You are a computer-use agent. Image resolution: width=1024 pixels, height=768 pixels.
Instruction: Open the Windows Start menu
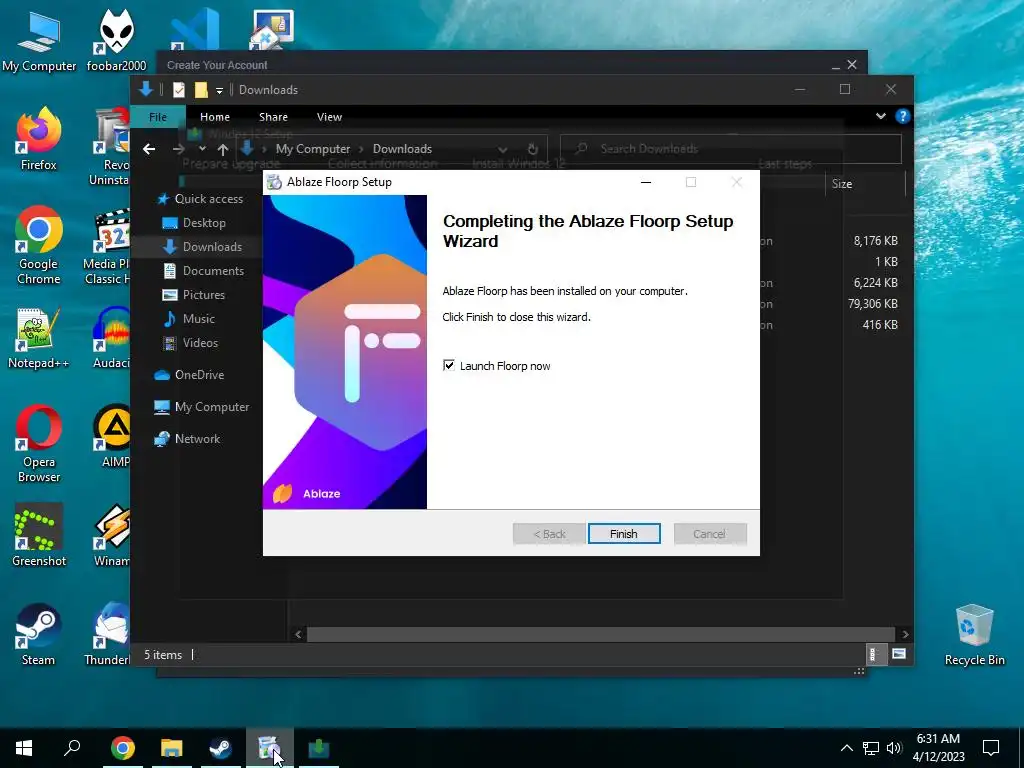coord(24,748)
